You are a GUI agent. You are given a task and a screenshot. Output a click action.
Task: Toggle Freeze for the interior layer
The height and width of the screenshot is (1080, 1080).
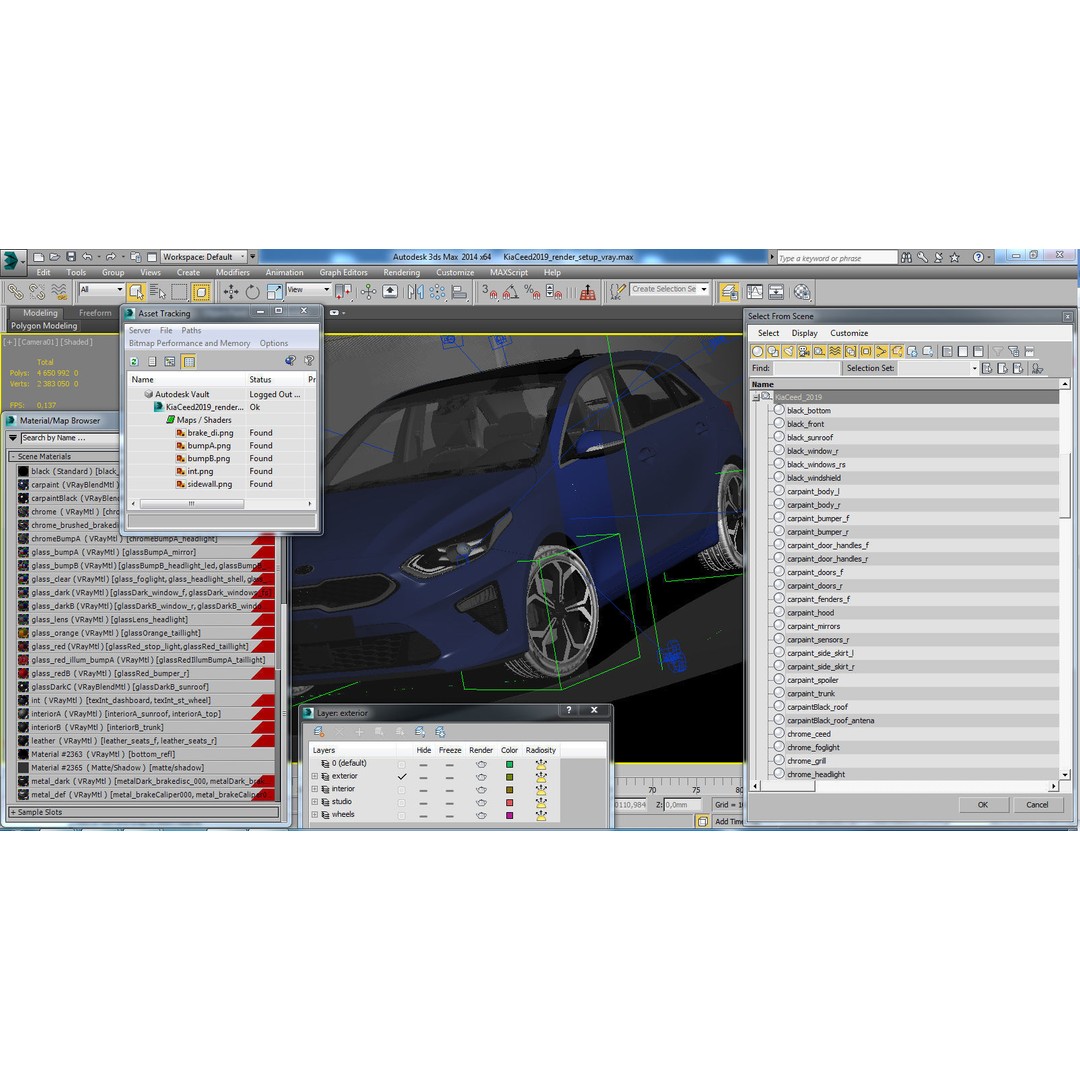[450, 789]
